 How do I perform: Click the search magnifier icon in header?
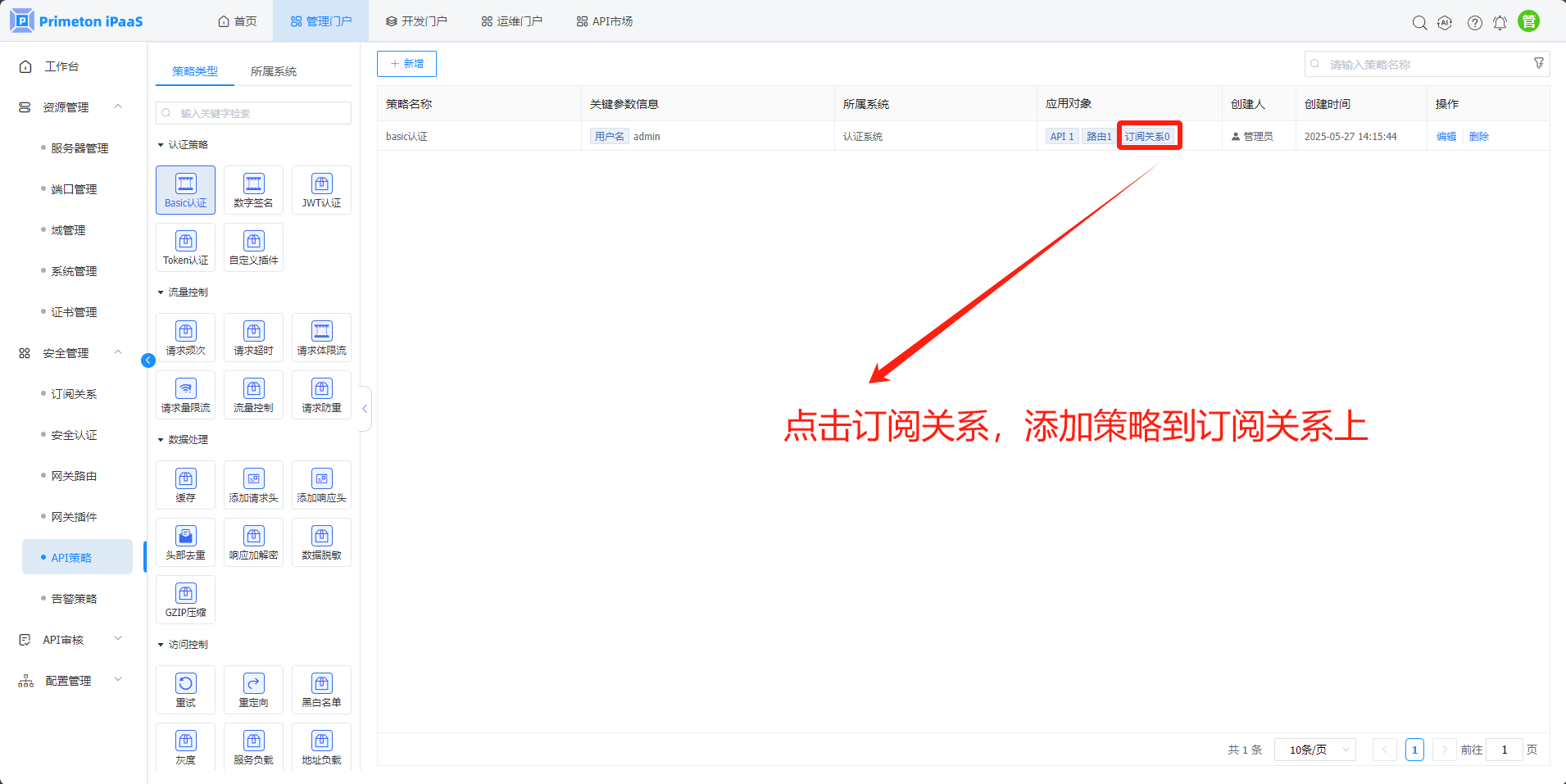1419,23
